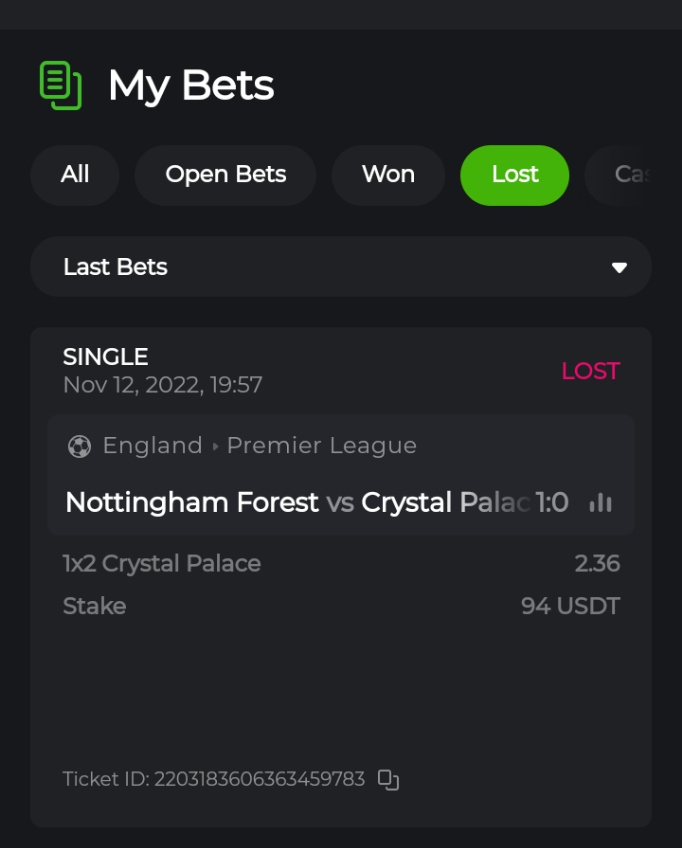Click the 94 USDT stake amount

(x=570, y=606)
